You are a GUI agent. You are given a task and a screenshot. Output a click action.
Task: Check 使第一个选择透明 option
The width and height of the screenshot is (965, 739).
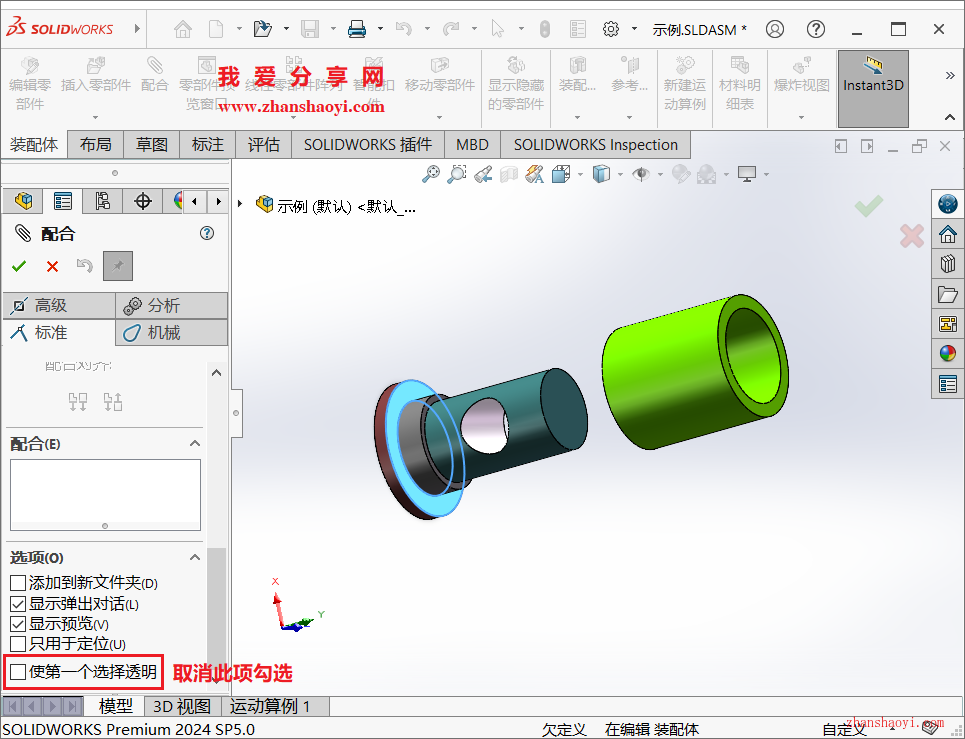18,671
